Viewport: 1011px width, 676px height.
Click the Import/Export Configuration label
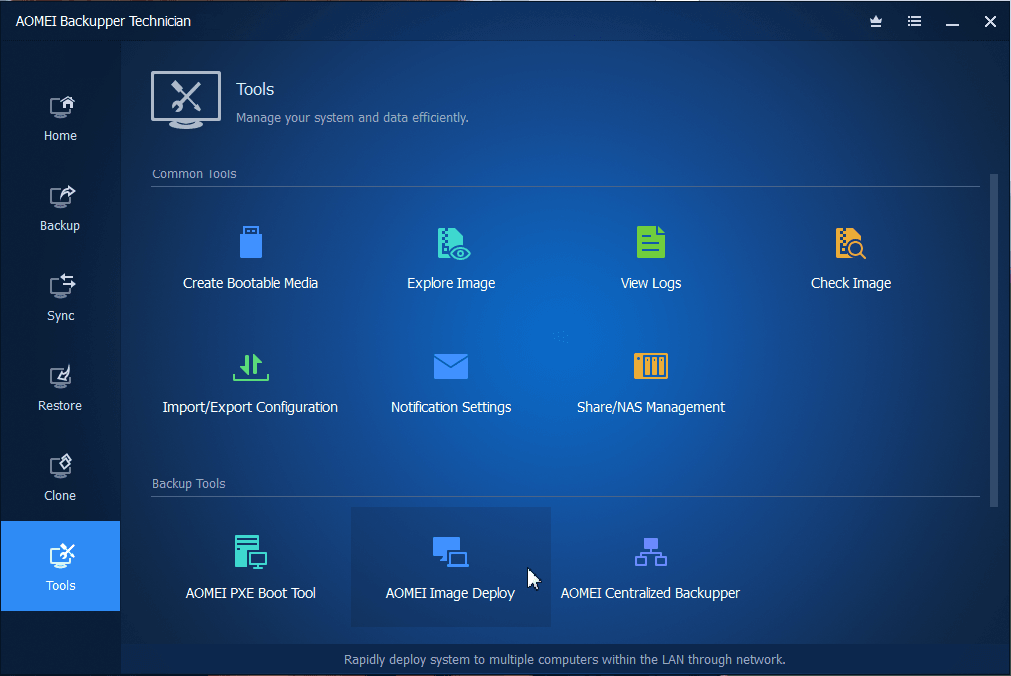coord(250,407)
